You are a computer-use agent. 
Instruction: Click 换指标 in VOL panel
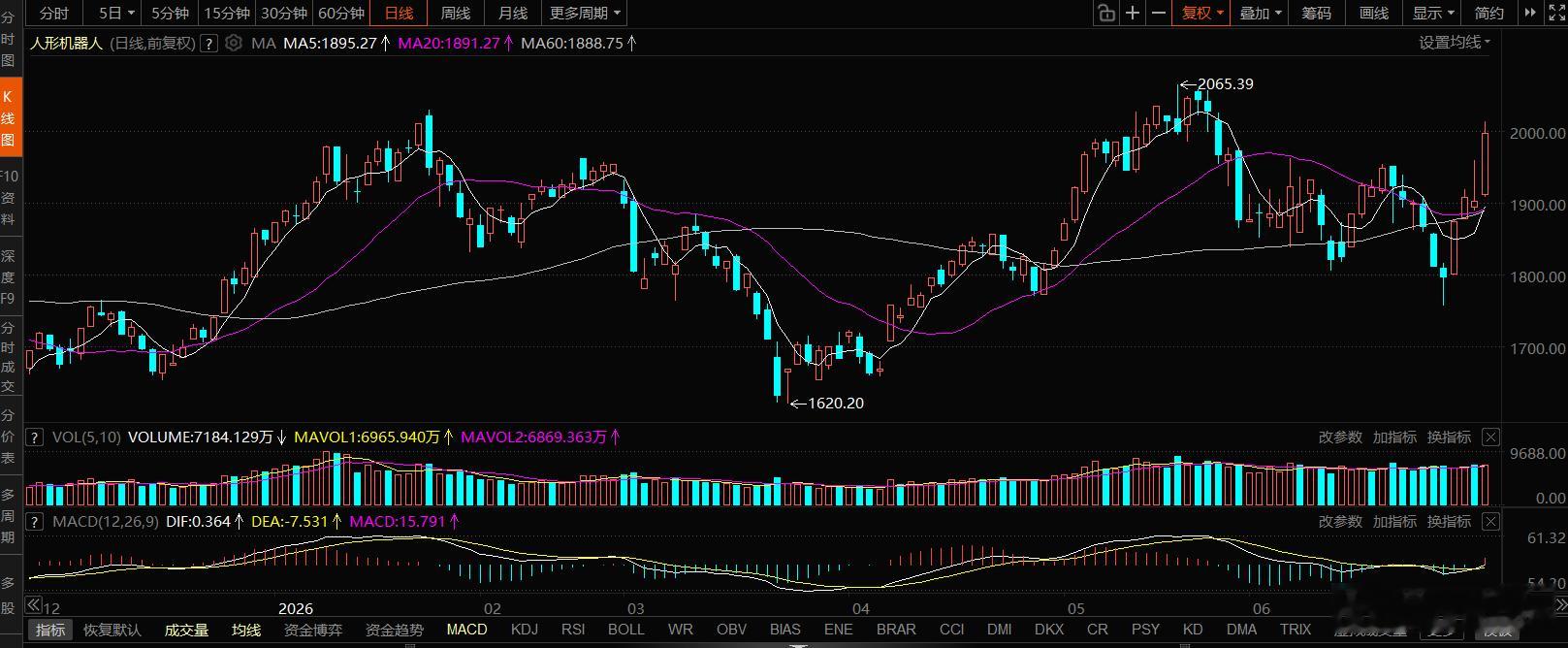point(1449,437)
